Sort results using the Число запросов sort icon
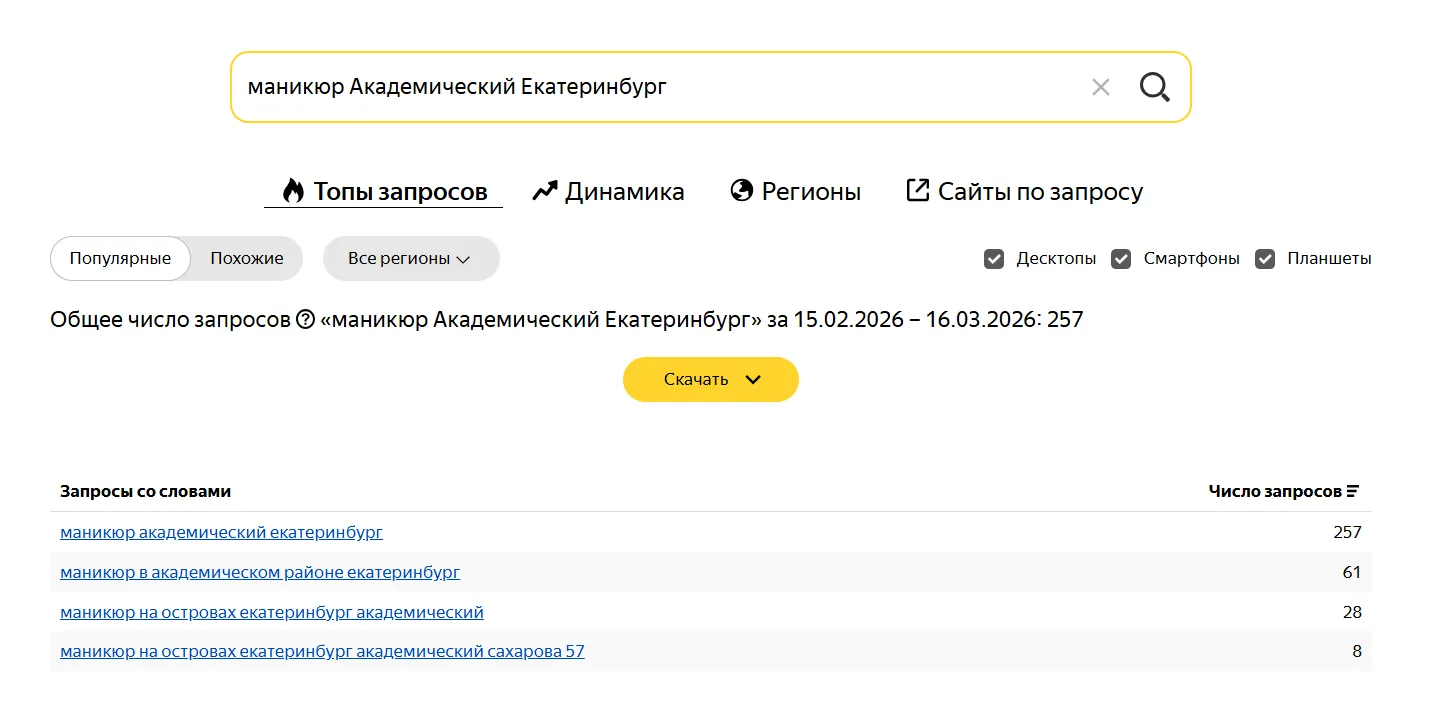Viewport: 1434px width, 705px height. pyautogui.click(x=1353, y=490)
